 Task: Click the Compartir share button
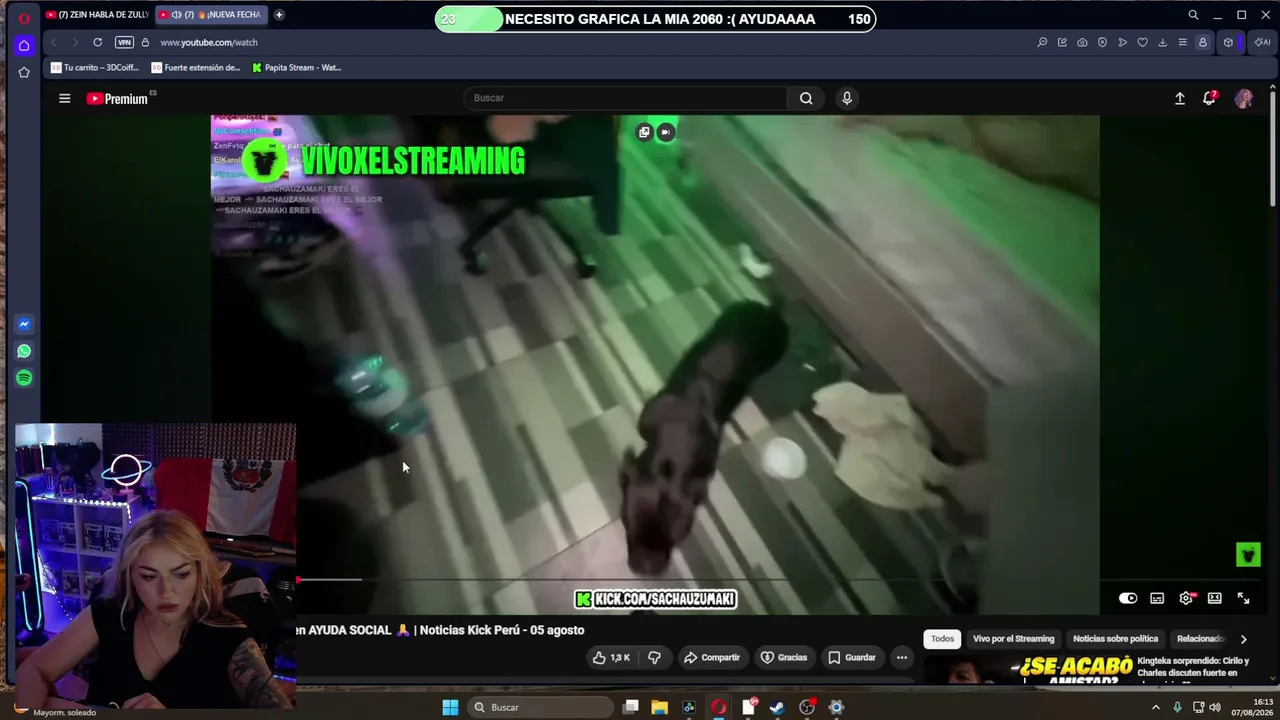[712, 657]
